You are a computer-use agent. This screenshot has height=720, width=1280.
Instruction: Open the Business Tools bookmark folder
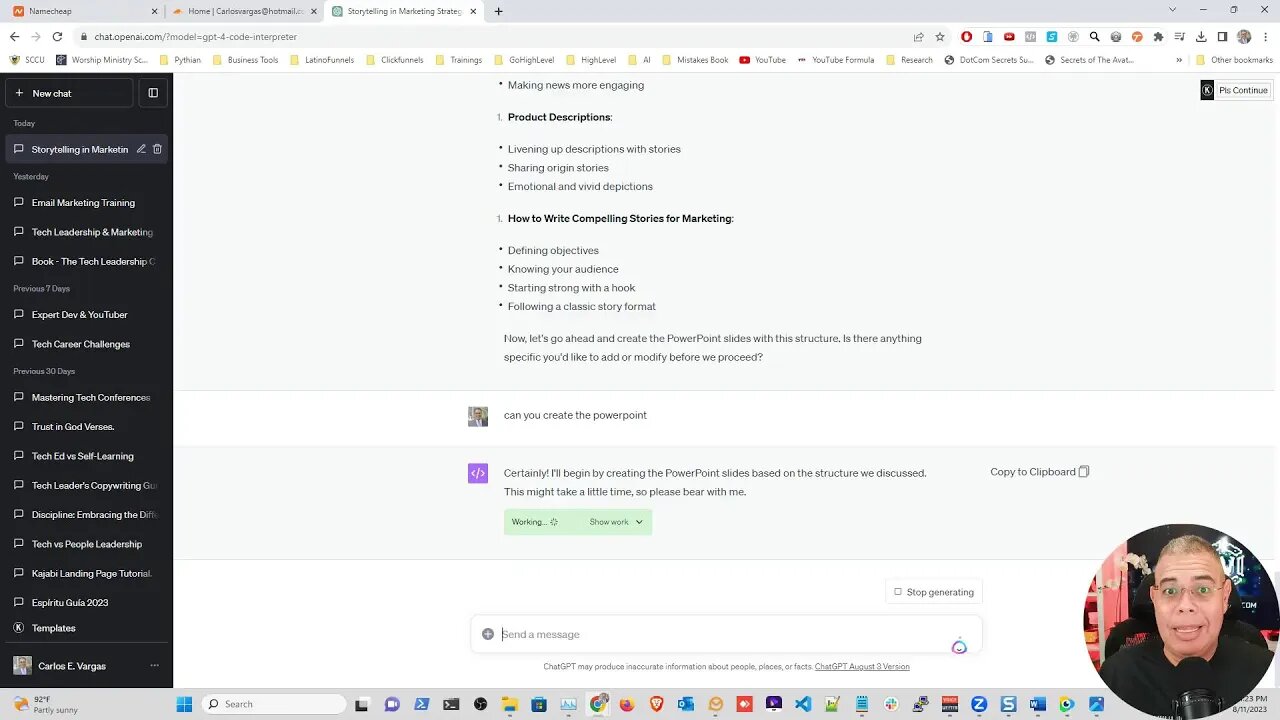click(x=245, y=60)
